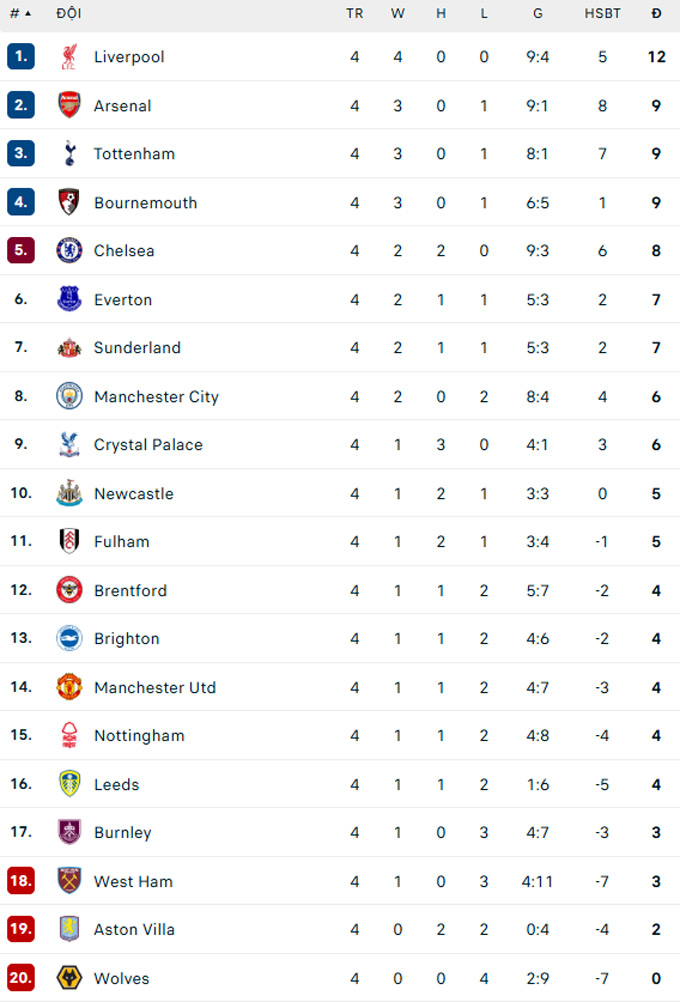Click the red rank 20 badge

[21, 978]
